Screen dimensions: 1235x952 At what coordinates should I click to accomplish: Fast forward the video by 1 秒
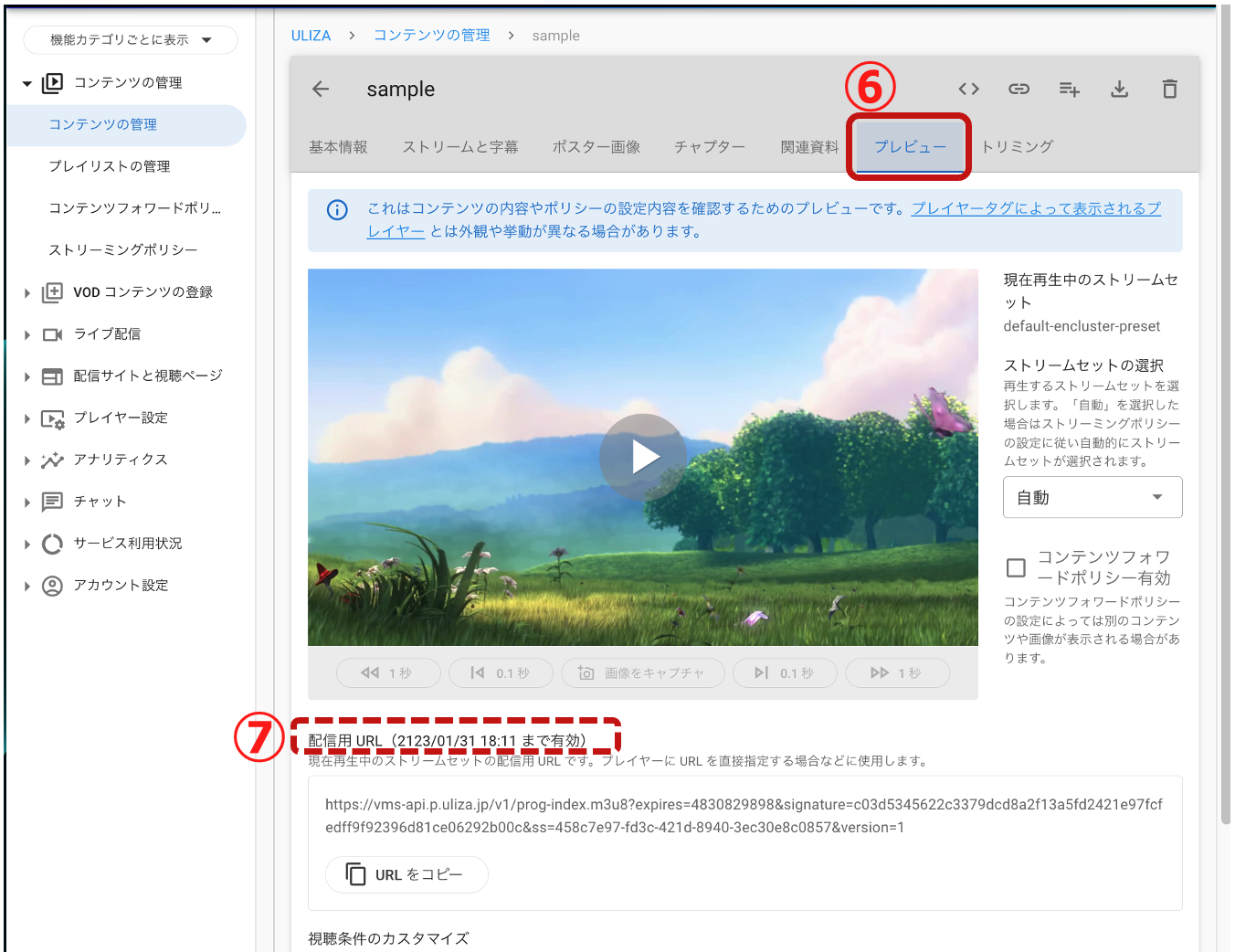[897, 673]
